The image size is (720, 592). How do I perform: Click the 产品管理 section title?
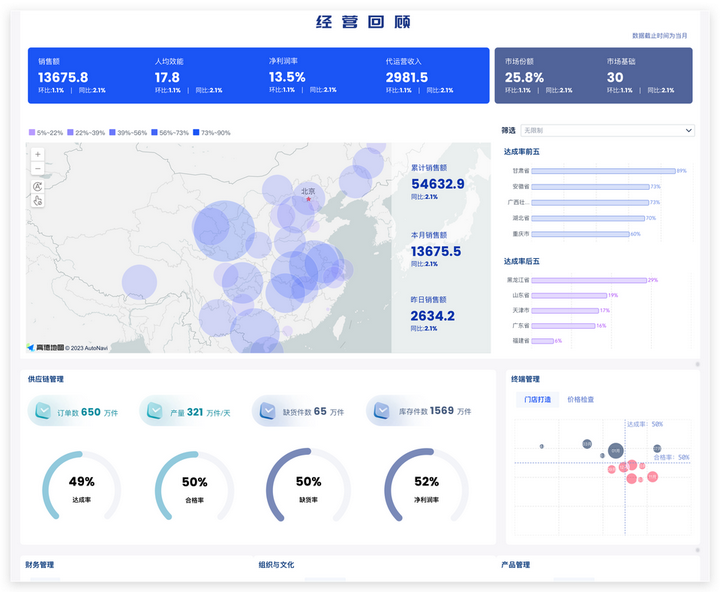pyautogui.click(x=515, y=564)
